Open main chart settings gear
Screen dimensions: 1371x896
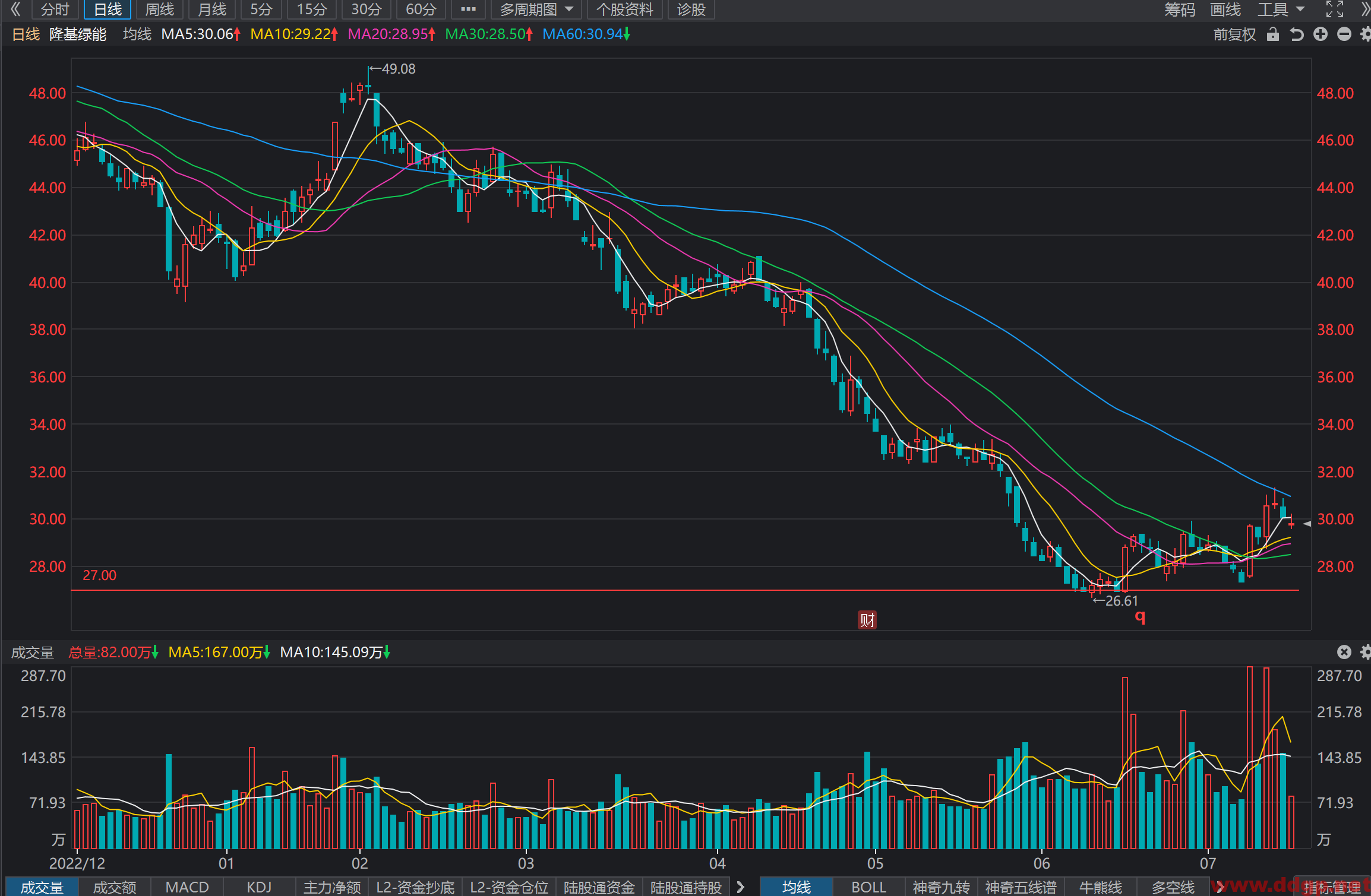point(1366,34)
